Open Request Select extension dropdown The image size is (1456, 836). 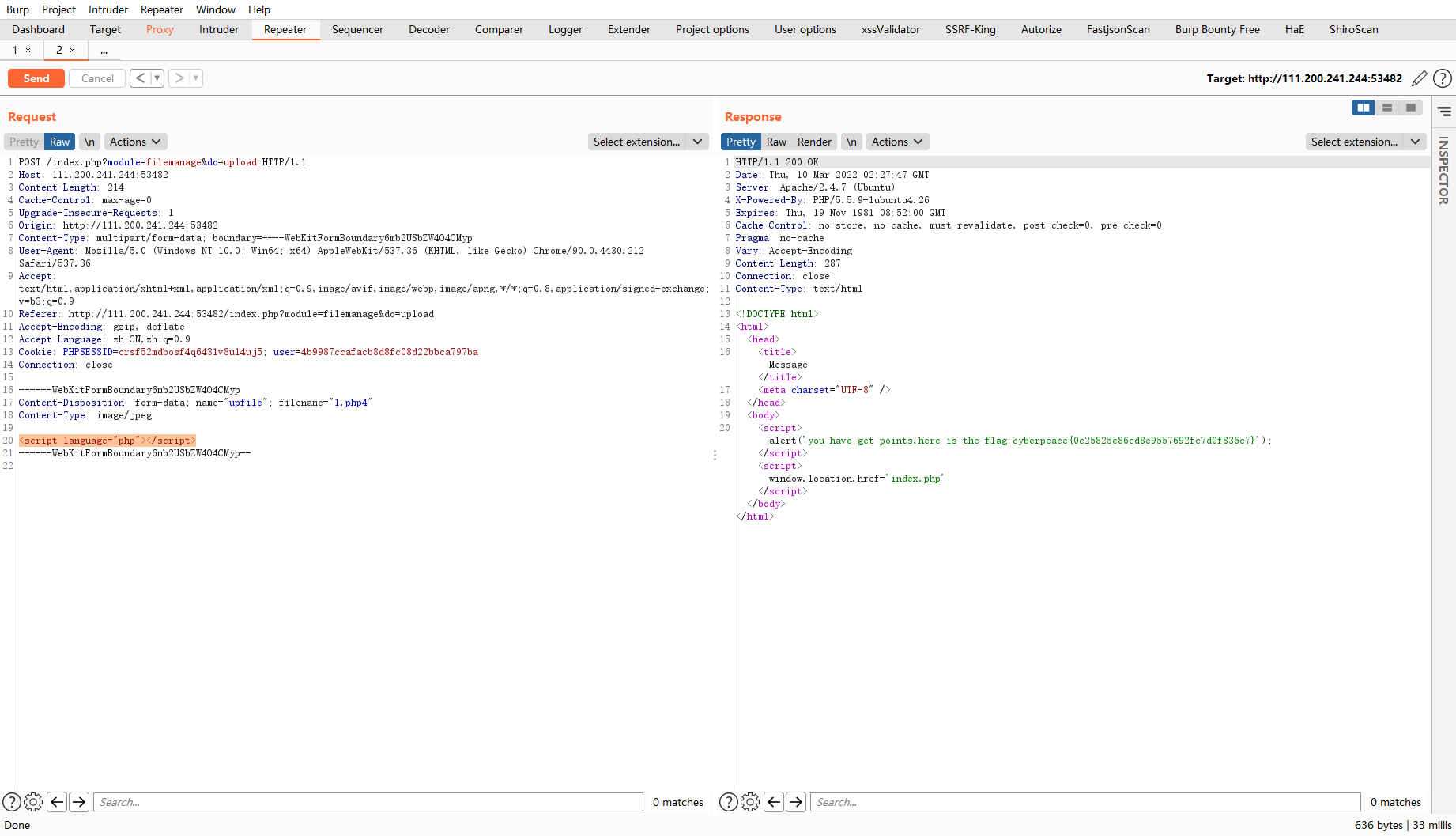[x=648, y=142]
